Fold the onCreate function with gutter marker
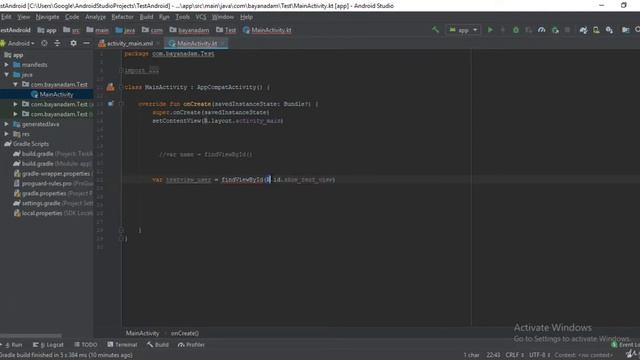The image size is (640, 360). click(121, 104)
